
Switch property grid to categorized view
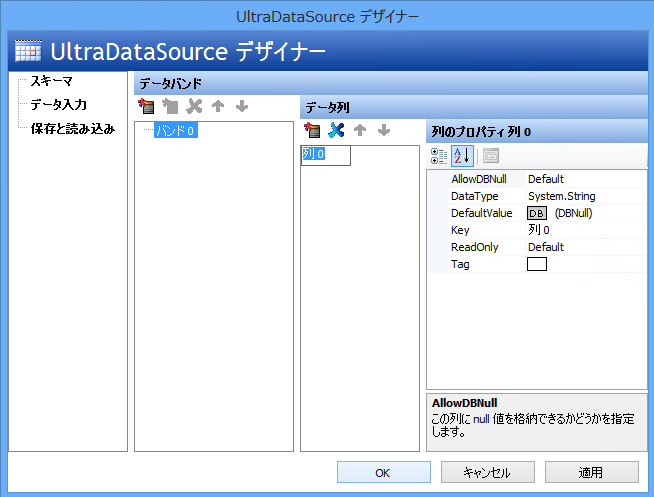click(439, 156)
